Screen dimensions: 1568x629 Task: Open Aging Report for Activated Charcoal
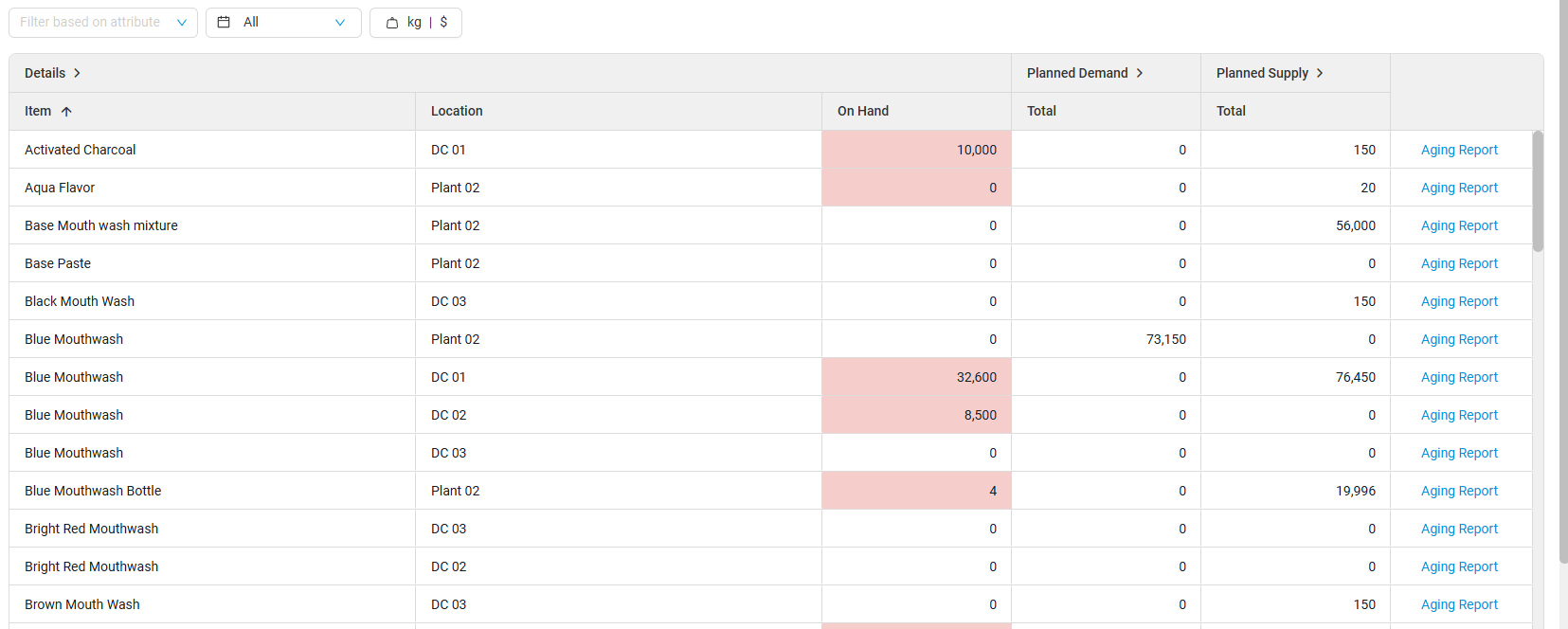pyautogui.click(x=1459, y=150)
